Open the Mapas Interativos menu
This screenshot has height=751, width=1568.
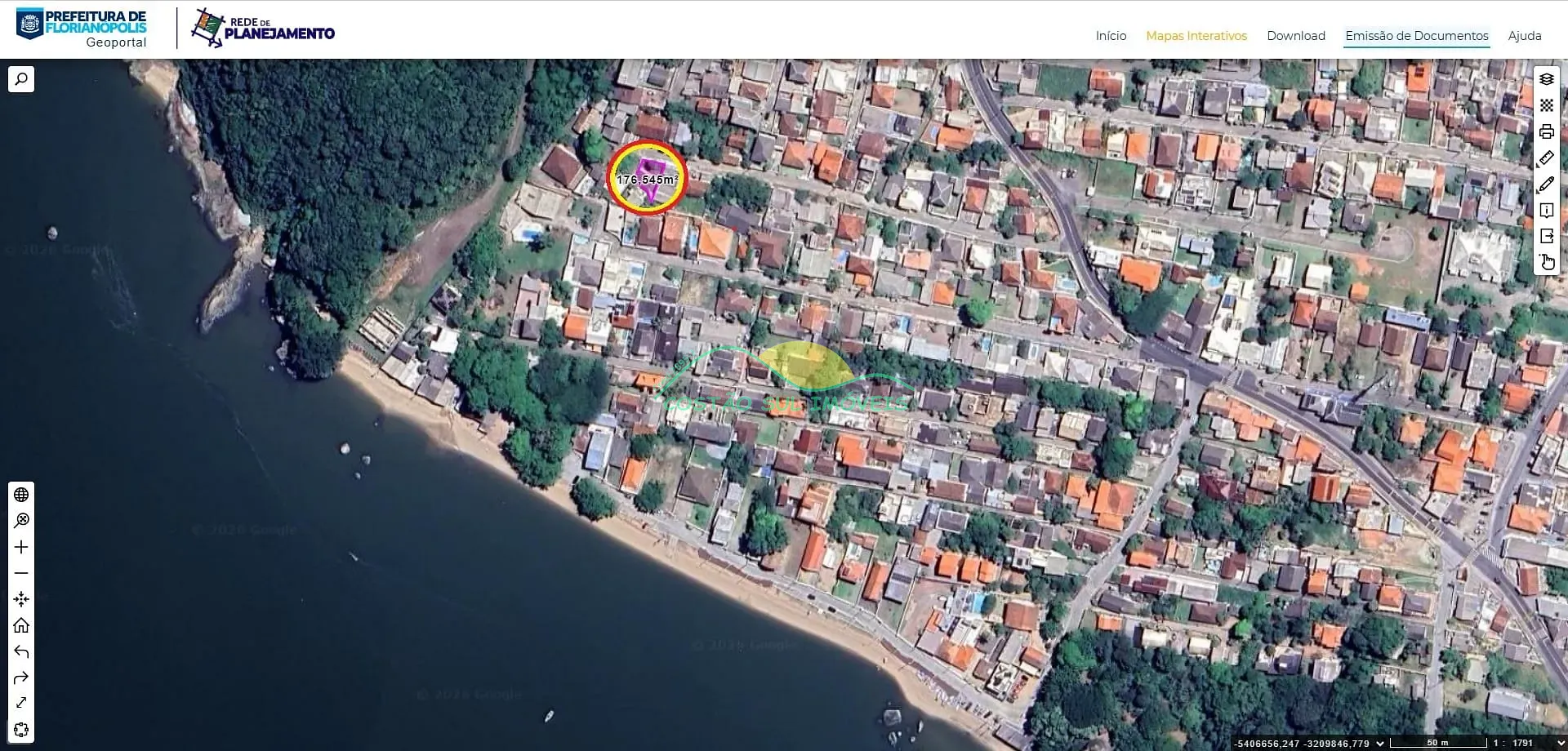click(x=1196, y=36)
